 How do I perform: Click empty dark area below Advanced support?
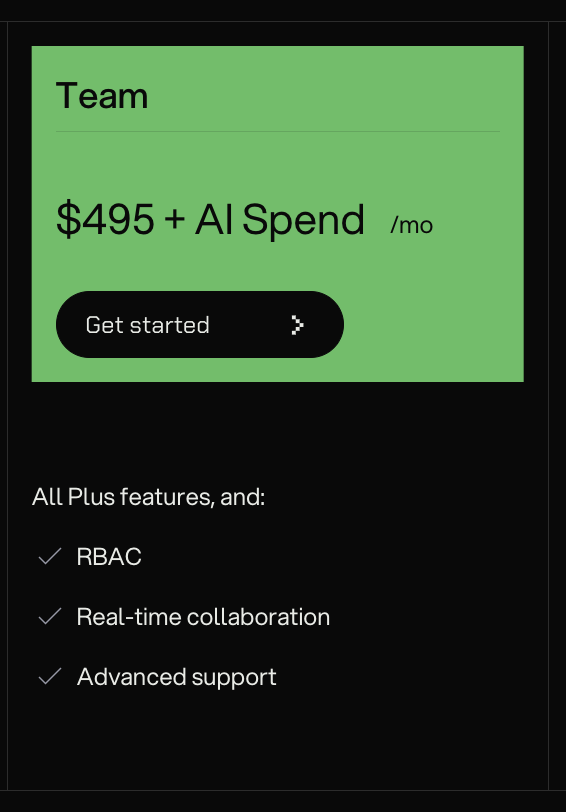278,741
